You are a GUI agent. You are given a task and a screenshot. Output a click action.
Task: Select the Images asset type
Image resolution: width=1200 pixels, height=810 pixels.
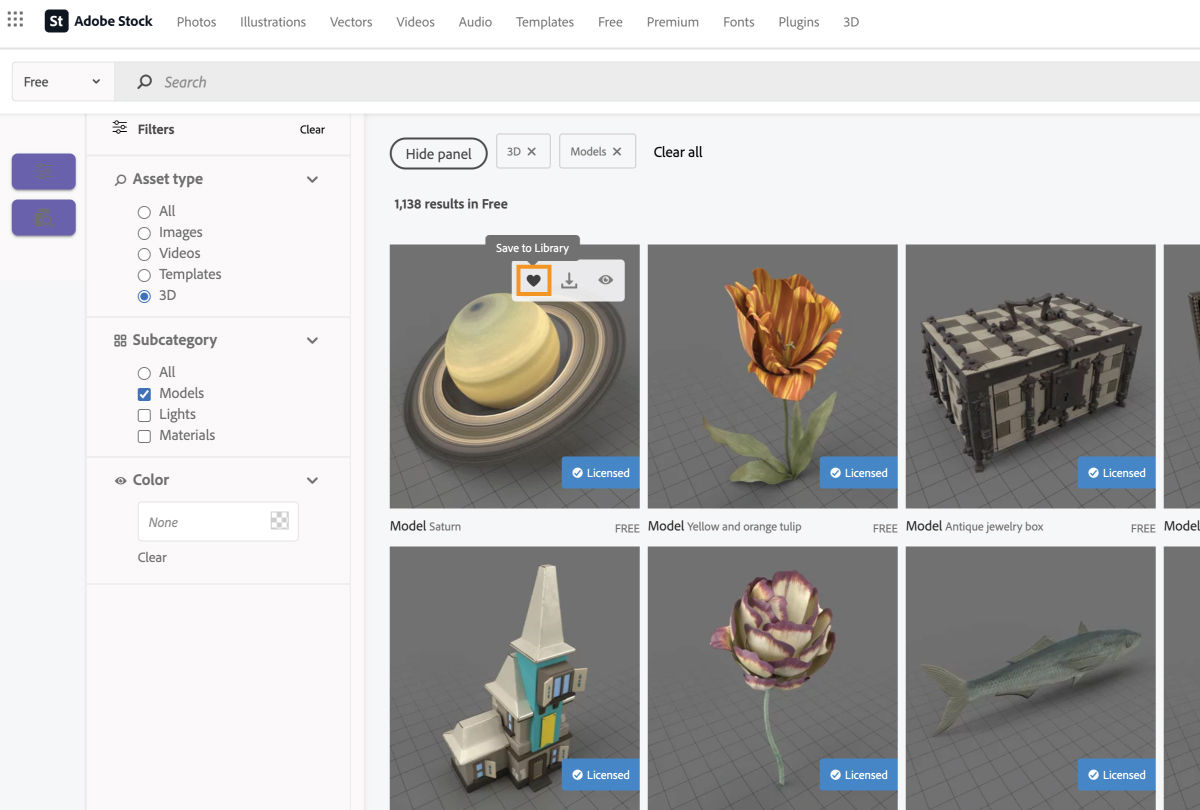(143, 232)
